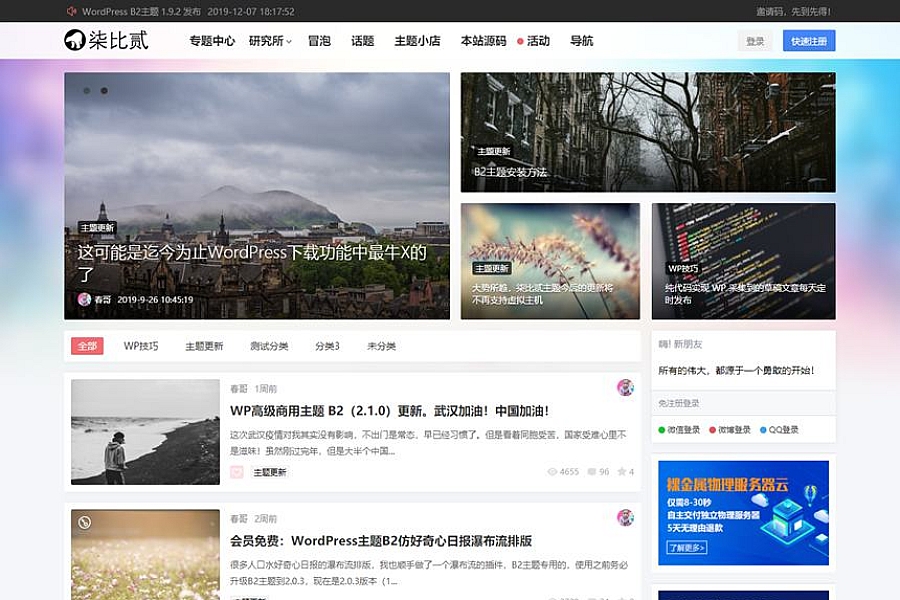Select the 未分类 category tab
Screen dimensions: 900x600
(381, 346)
